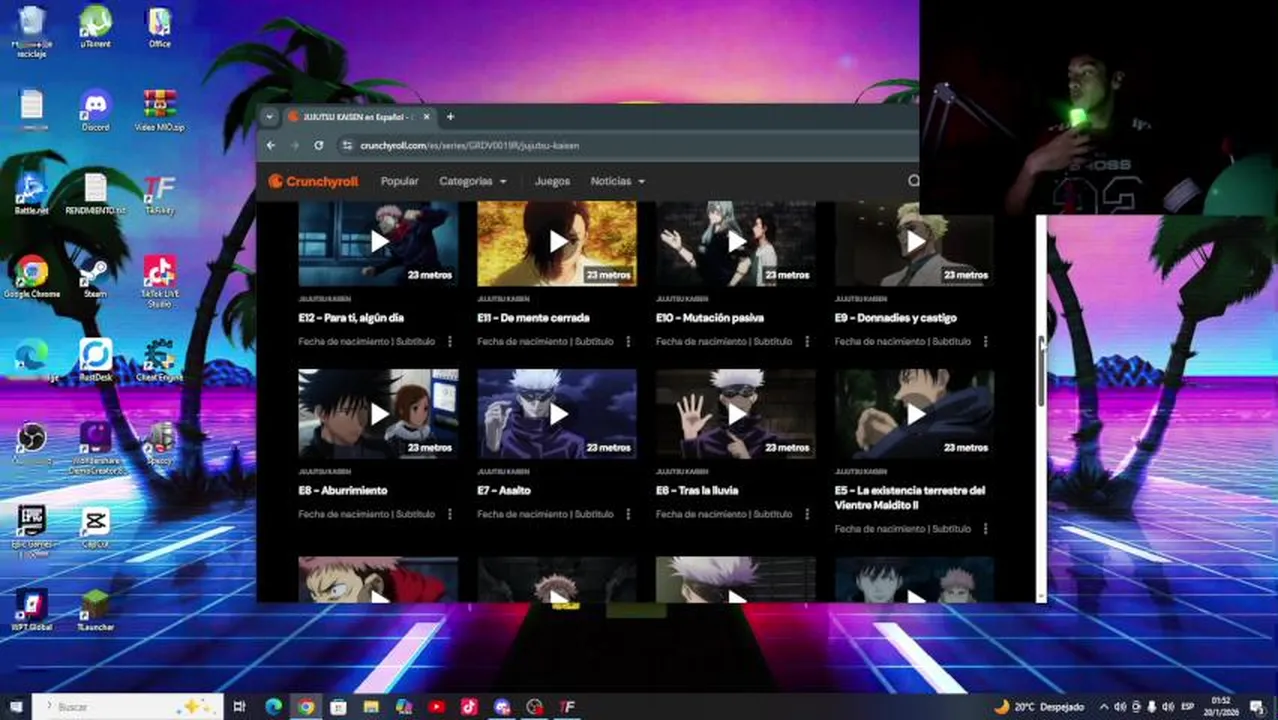Expand the Categorías dropdown
Viewport: 1278px width, 720px height.
point(473,181)
